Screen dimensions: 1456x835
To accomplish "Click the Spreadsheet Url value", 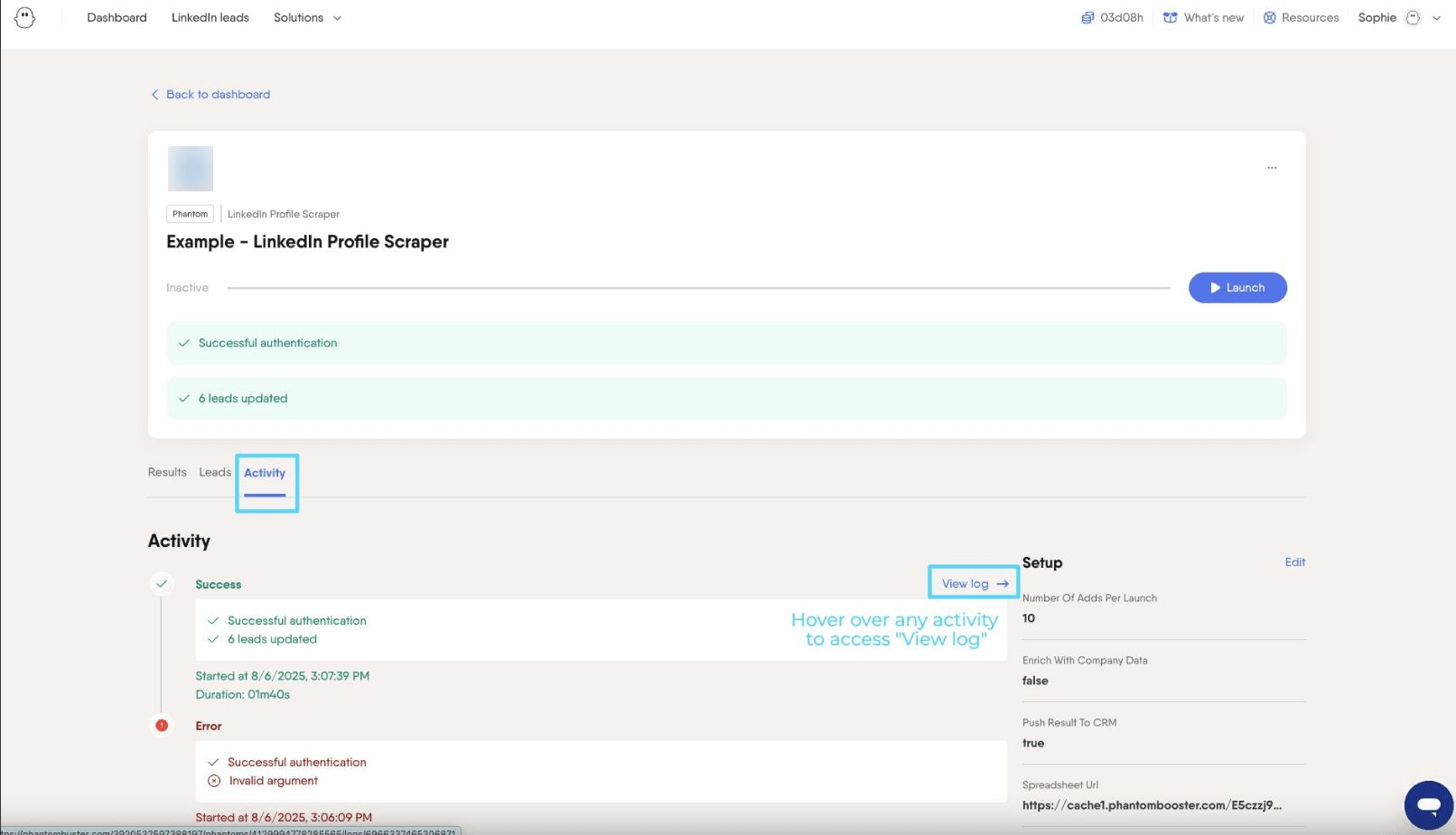I will [1152, 805].
